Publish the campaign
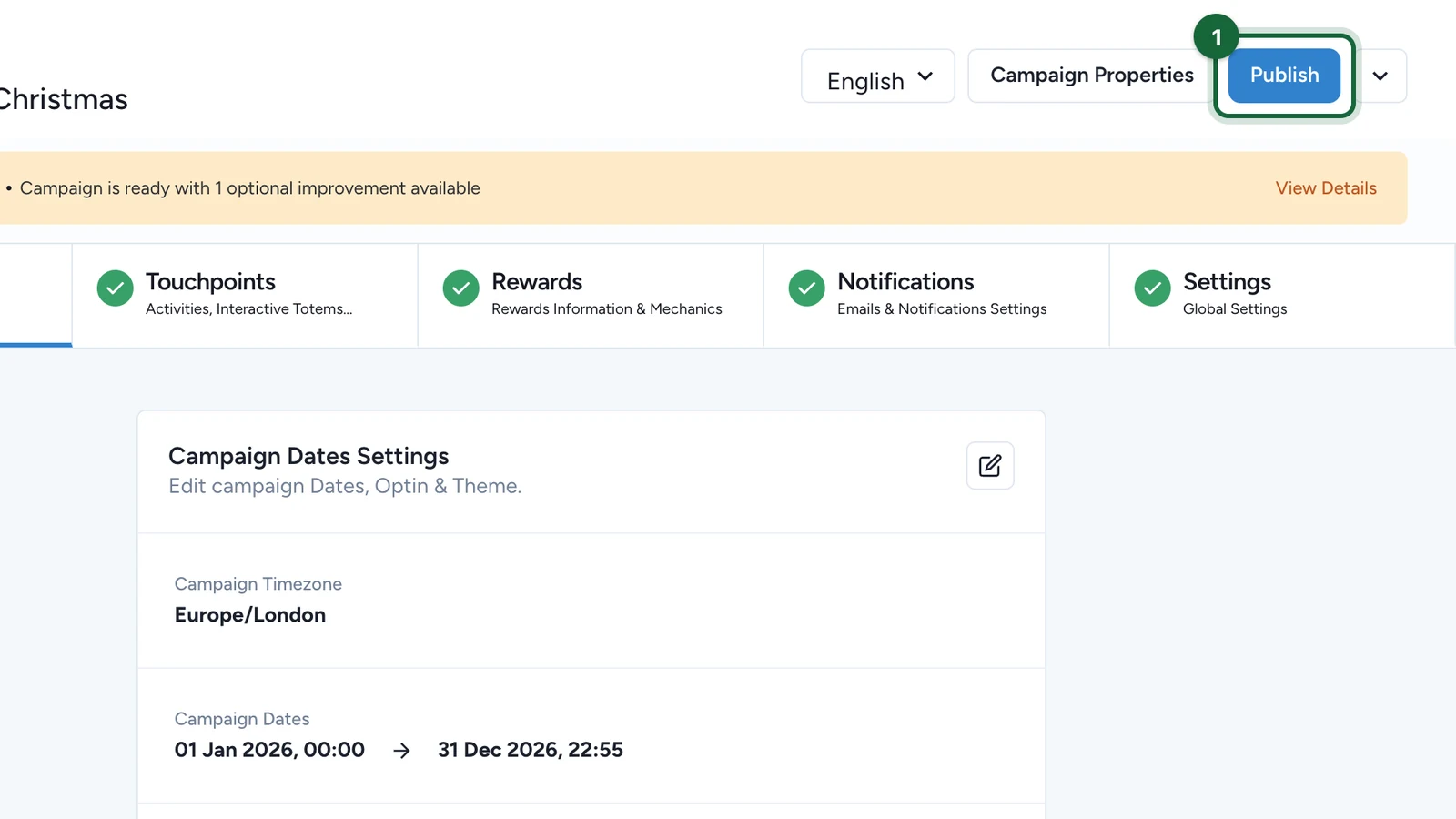The width and height of the screenshot is (1456, 819). pos(1284,76)
